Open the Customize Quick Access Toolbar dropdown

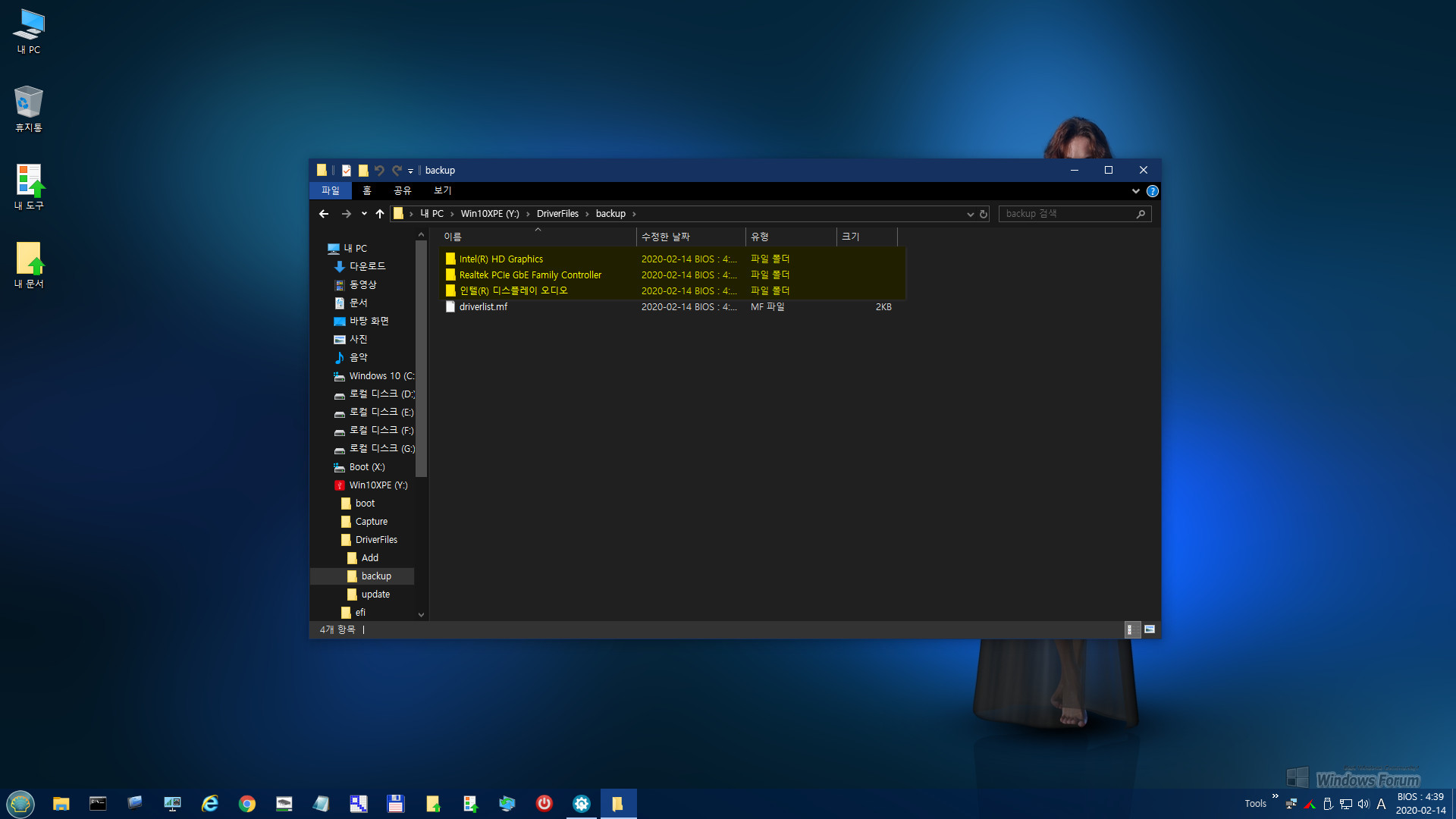(410, 171)
